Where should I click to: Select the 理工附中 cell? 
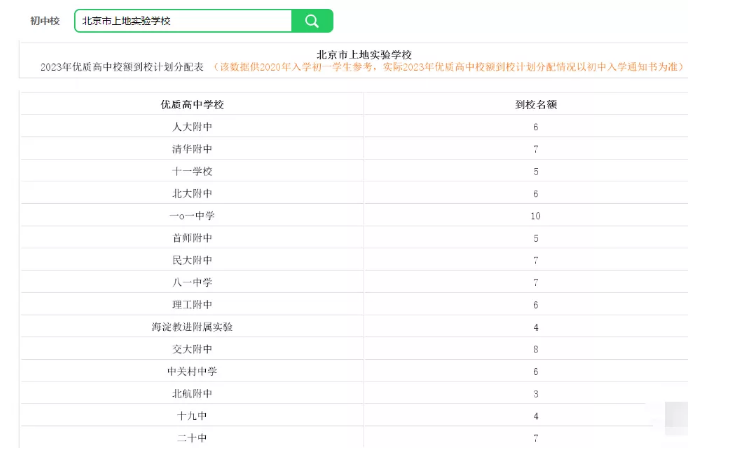point(192,305)
